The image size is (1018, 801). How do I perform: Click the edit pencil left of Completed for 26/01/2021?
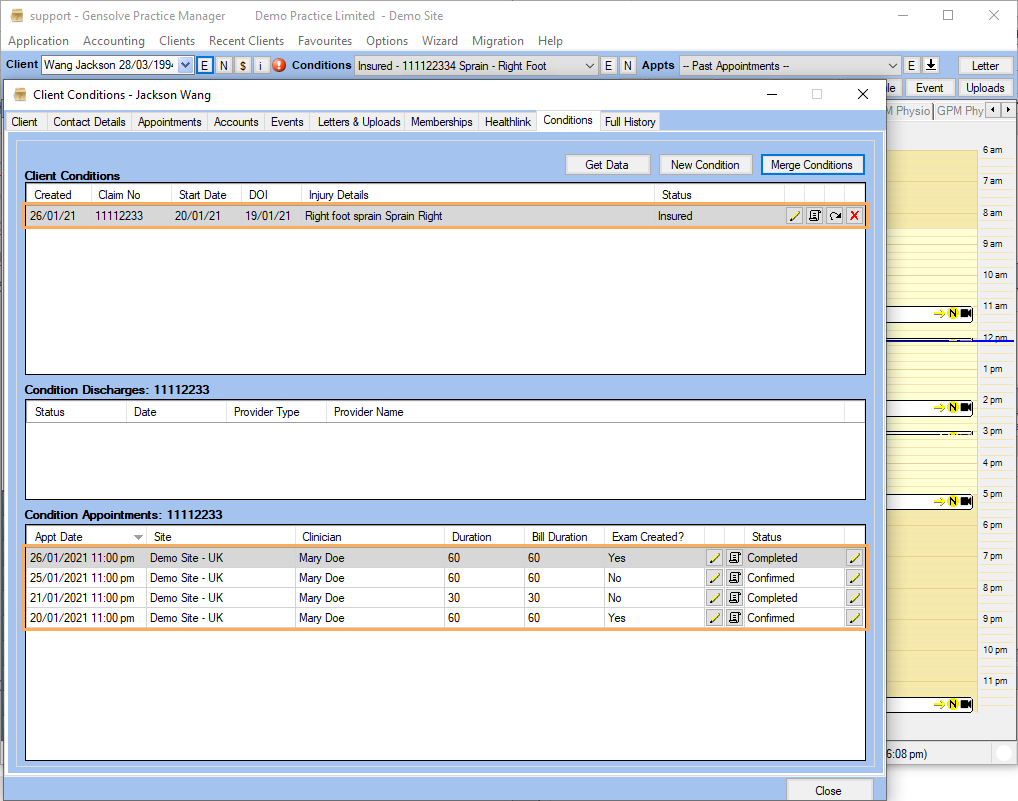pyautogui.click(x=714, y=558)
